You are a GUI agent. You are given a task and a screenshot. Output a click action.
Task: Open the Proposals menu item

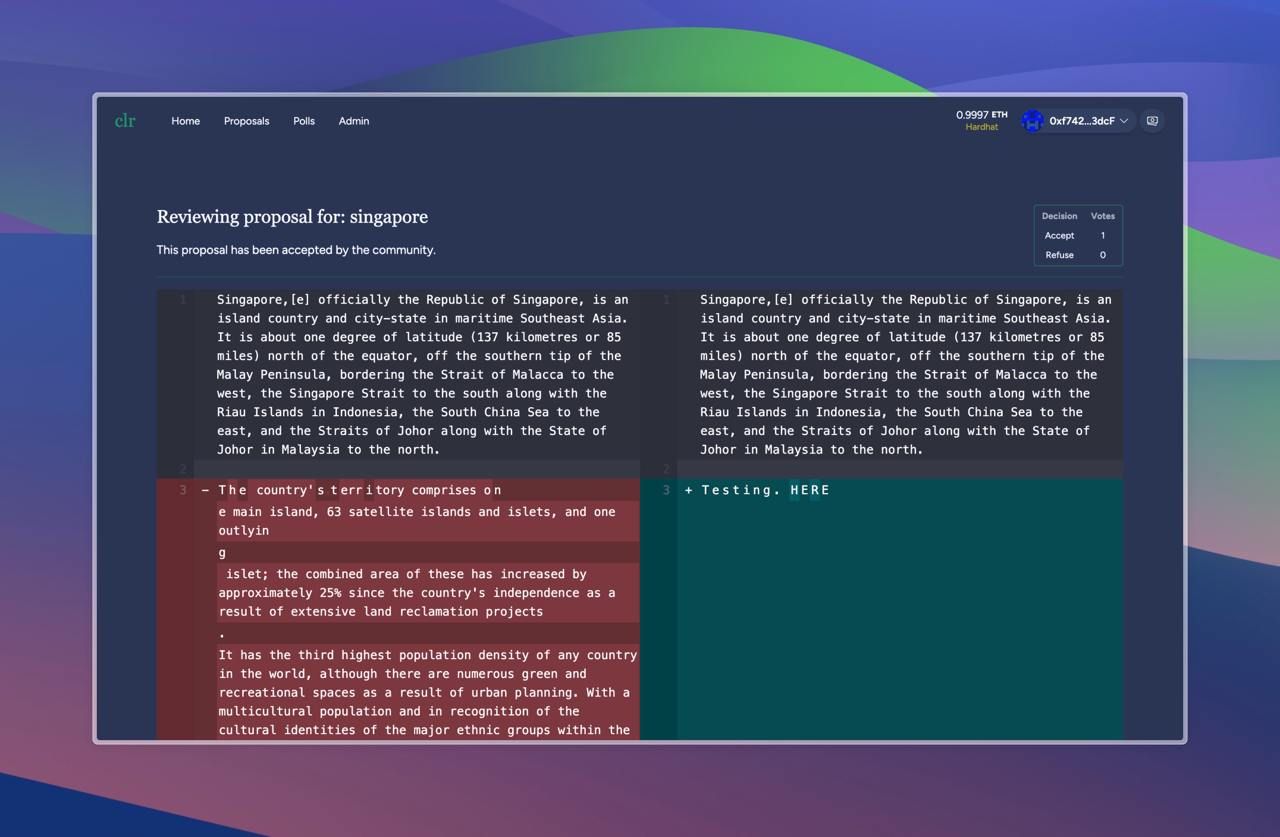click(x=246, y=121)
